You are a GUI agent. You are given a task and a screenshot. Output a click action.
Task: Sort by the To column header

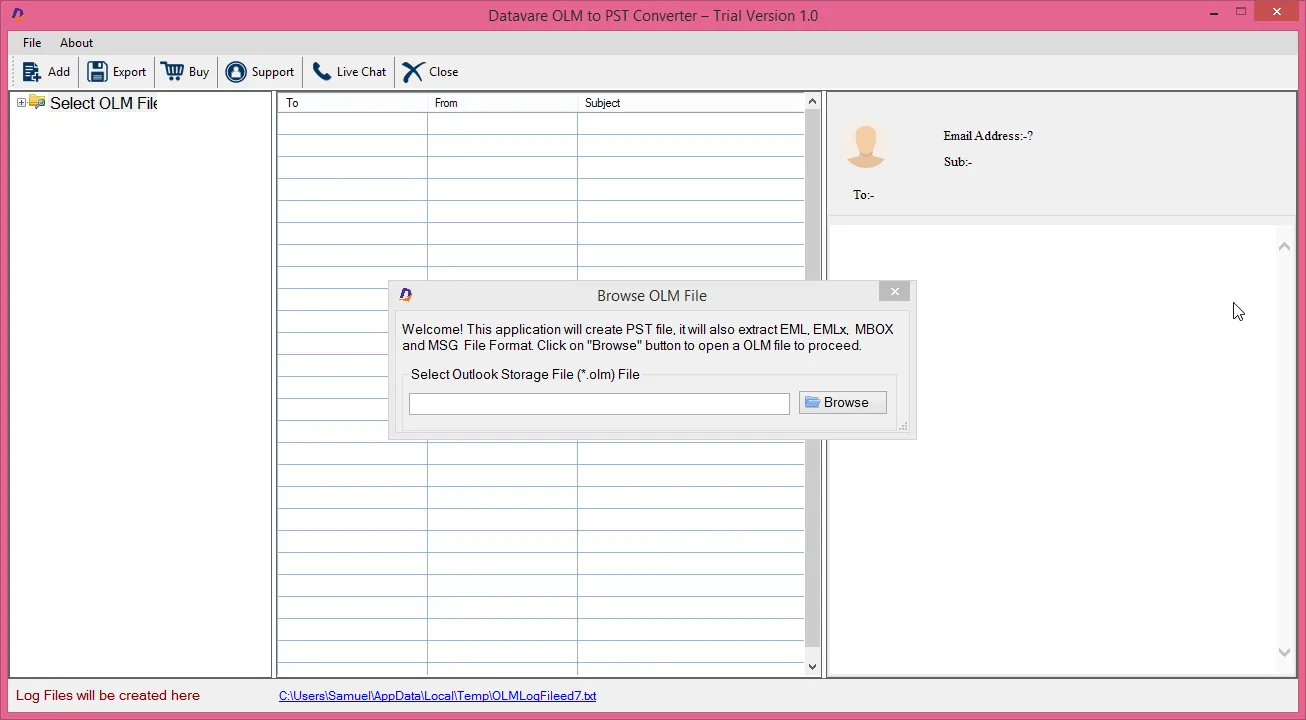(352, 103)
